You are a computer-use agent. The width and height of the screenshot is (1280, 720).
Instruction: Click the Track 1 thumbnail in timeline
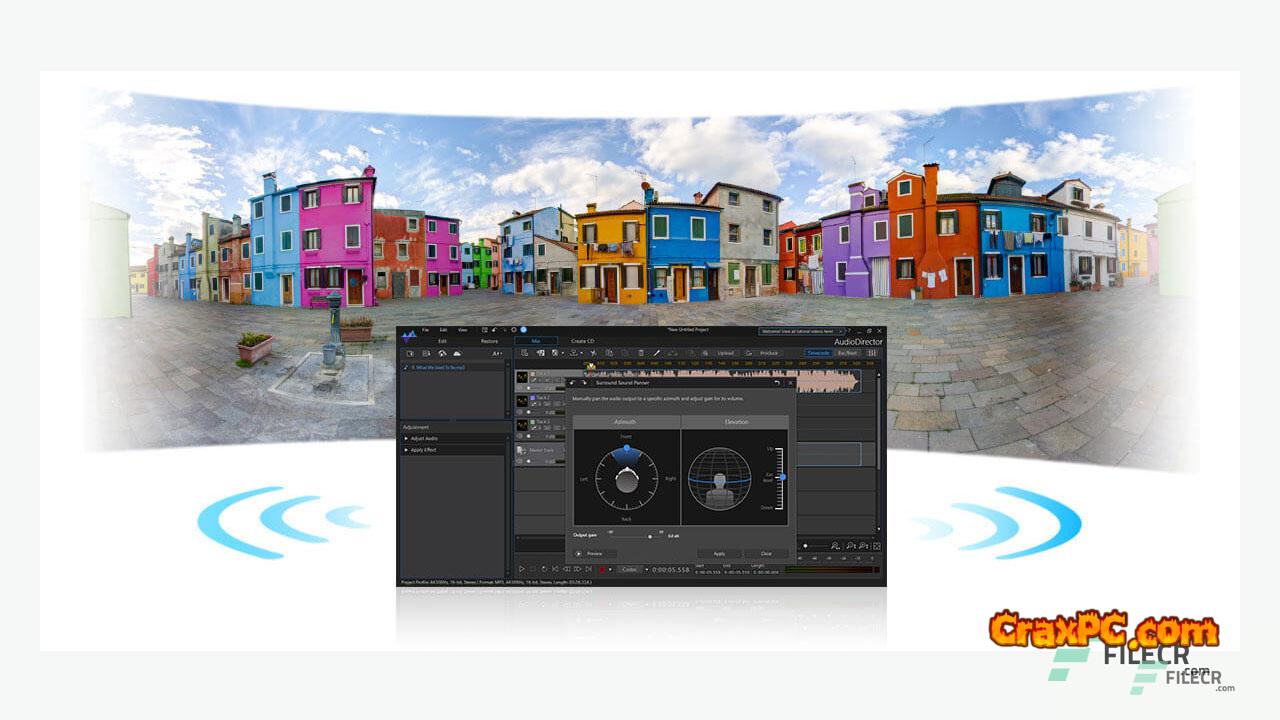[x=521, y=378]
